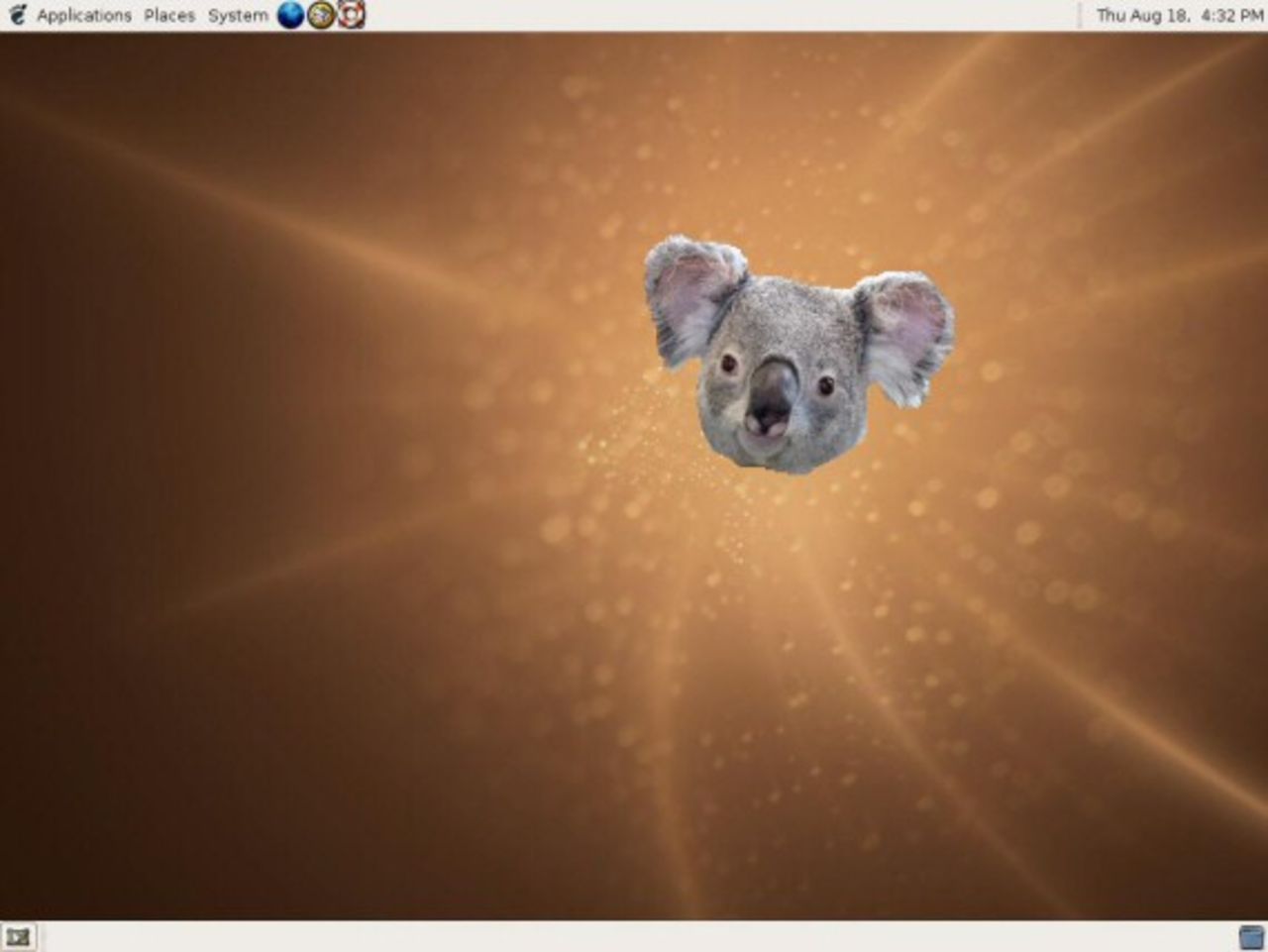1268x952 pixels.
Task: Open the lifebuoy help launcher
Action: point(352,15)
